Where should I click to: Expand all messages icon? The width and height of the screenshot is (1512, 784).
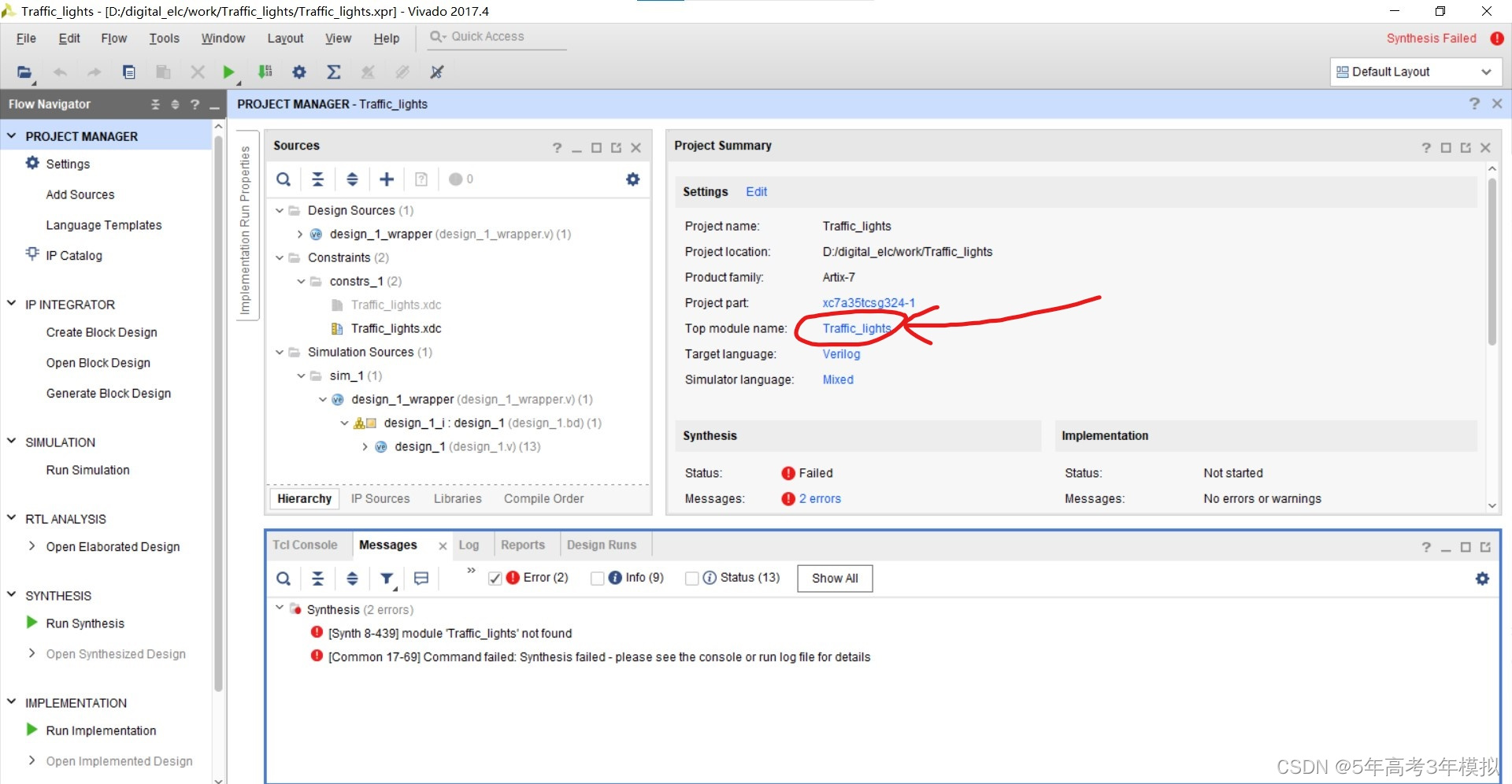352,579
